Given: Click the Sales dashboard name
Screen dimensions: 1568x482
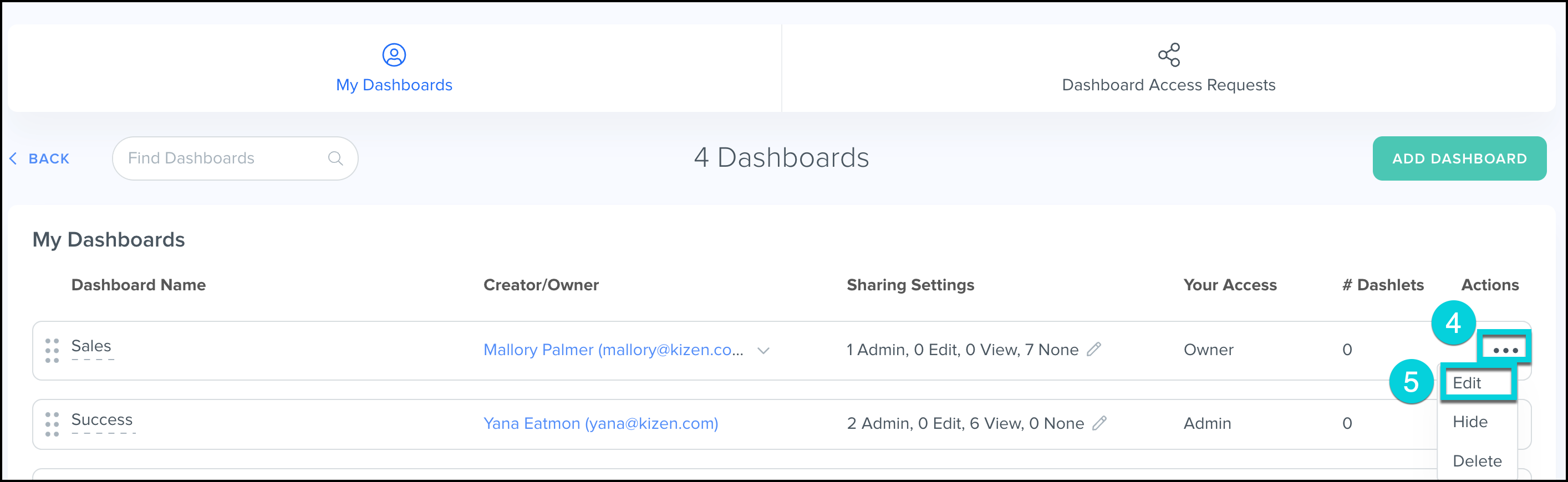Looking at the screenshot, I should click(91, 346).
